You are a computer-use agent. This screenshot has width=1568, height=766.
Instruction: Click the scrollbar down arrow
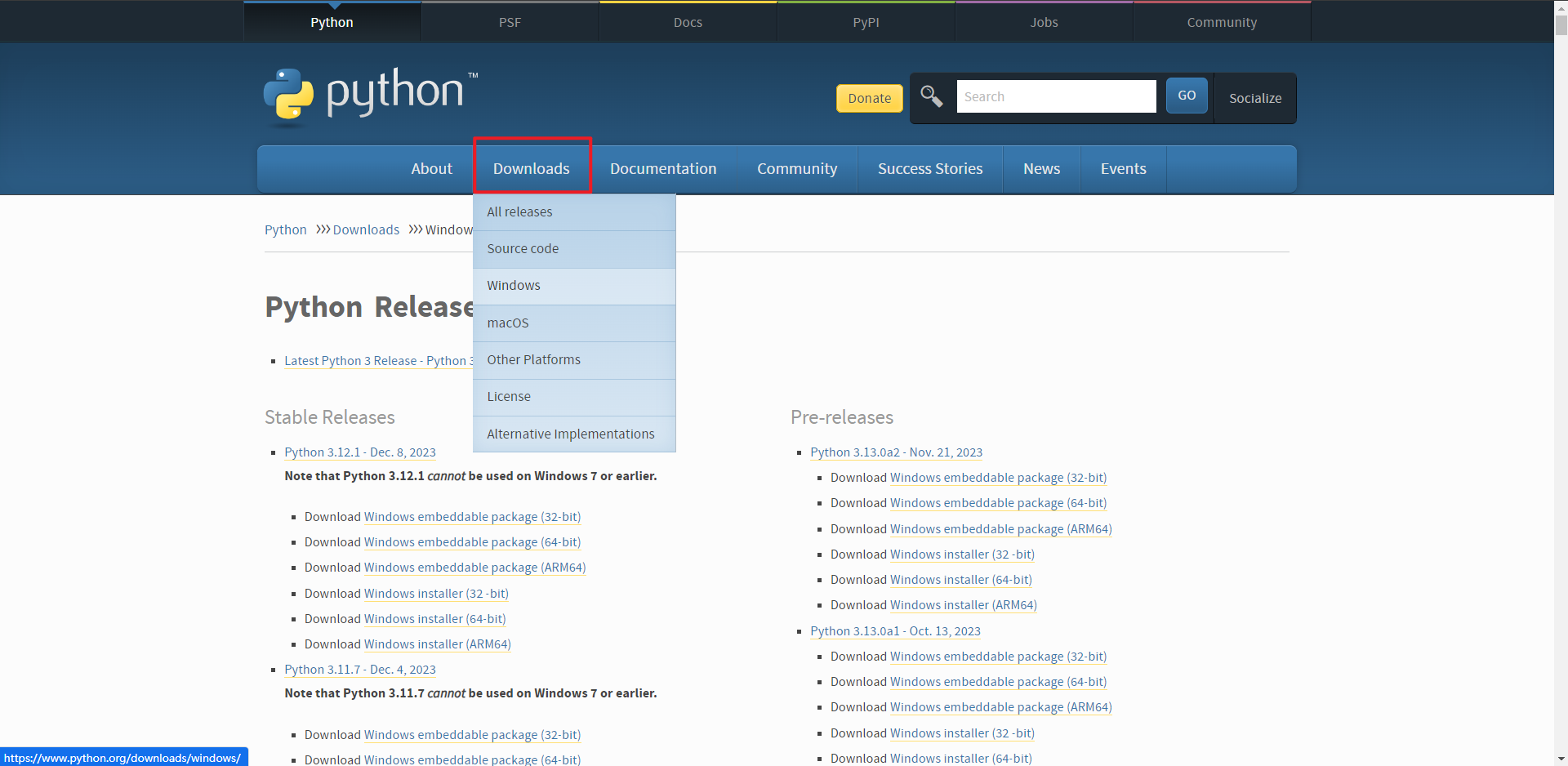click(x=1561, y=759)
